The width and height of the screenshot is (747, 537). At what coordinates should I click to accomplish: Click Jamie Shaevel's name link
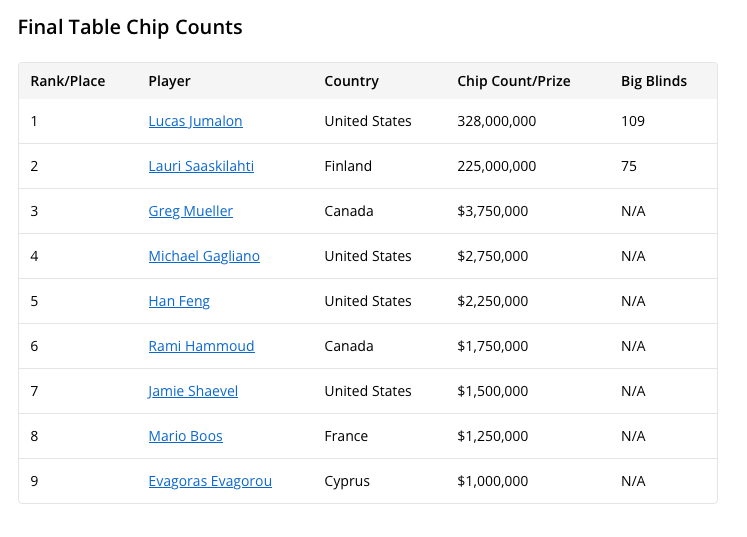coord(193,391)
